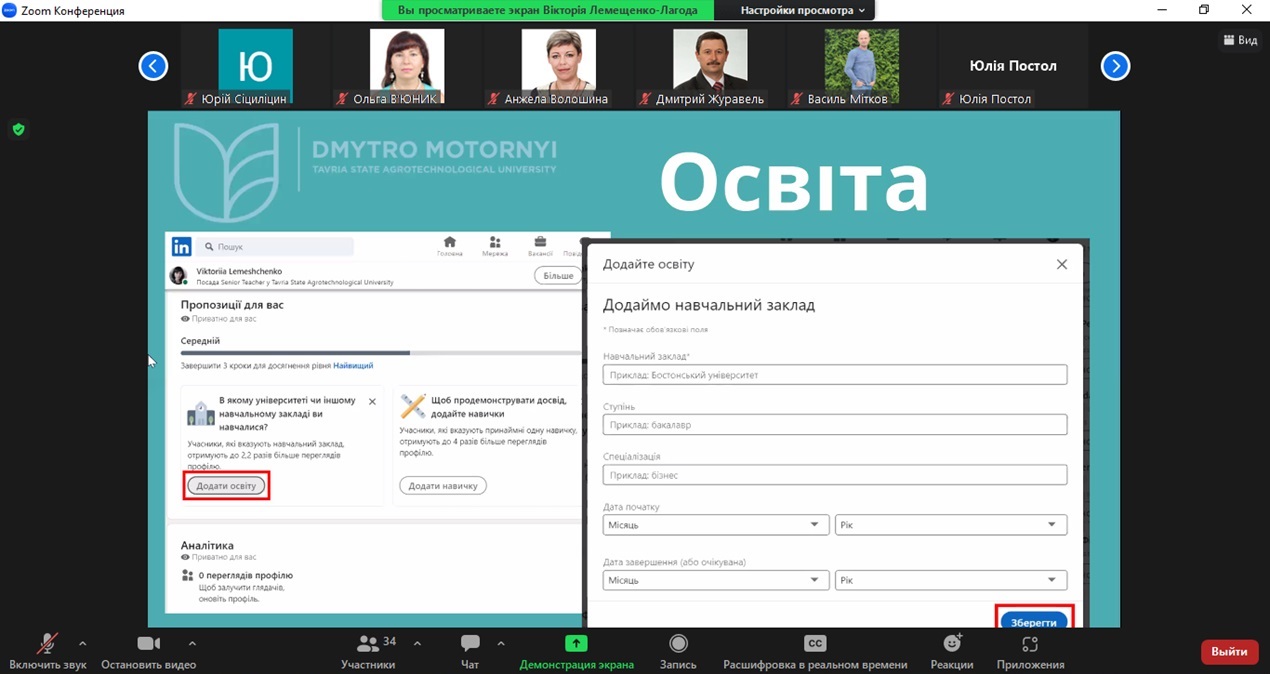Click the Zoom app icon in title bar
The image size is (1270, 674).
click(11, 10)
